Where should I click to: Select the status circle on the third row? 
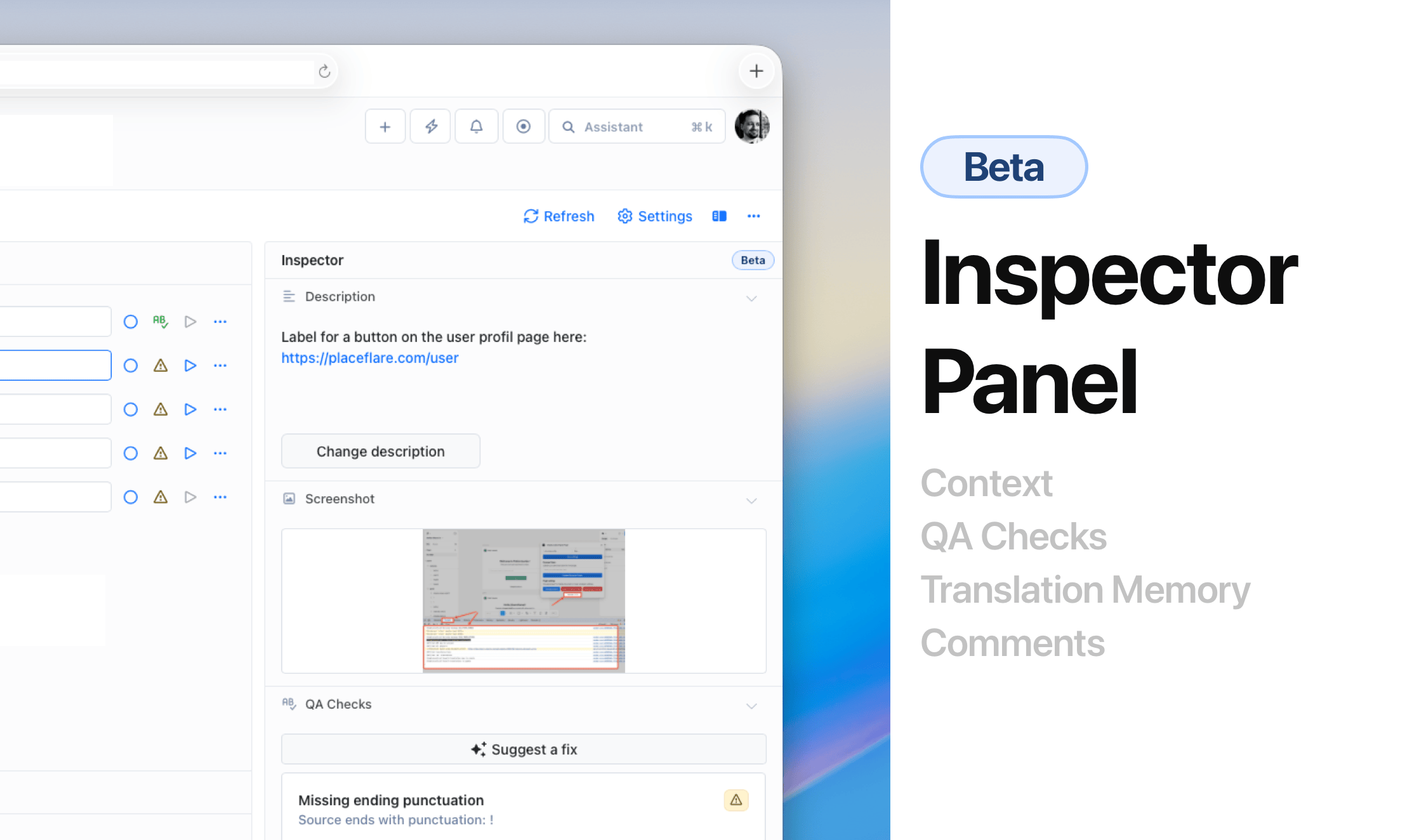point(131,409)
